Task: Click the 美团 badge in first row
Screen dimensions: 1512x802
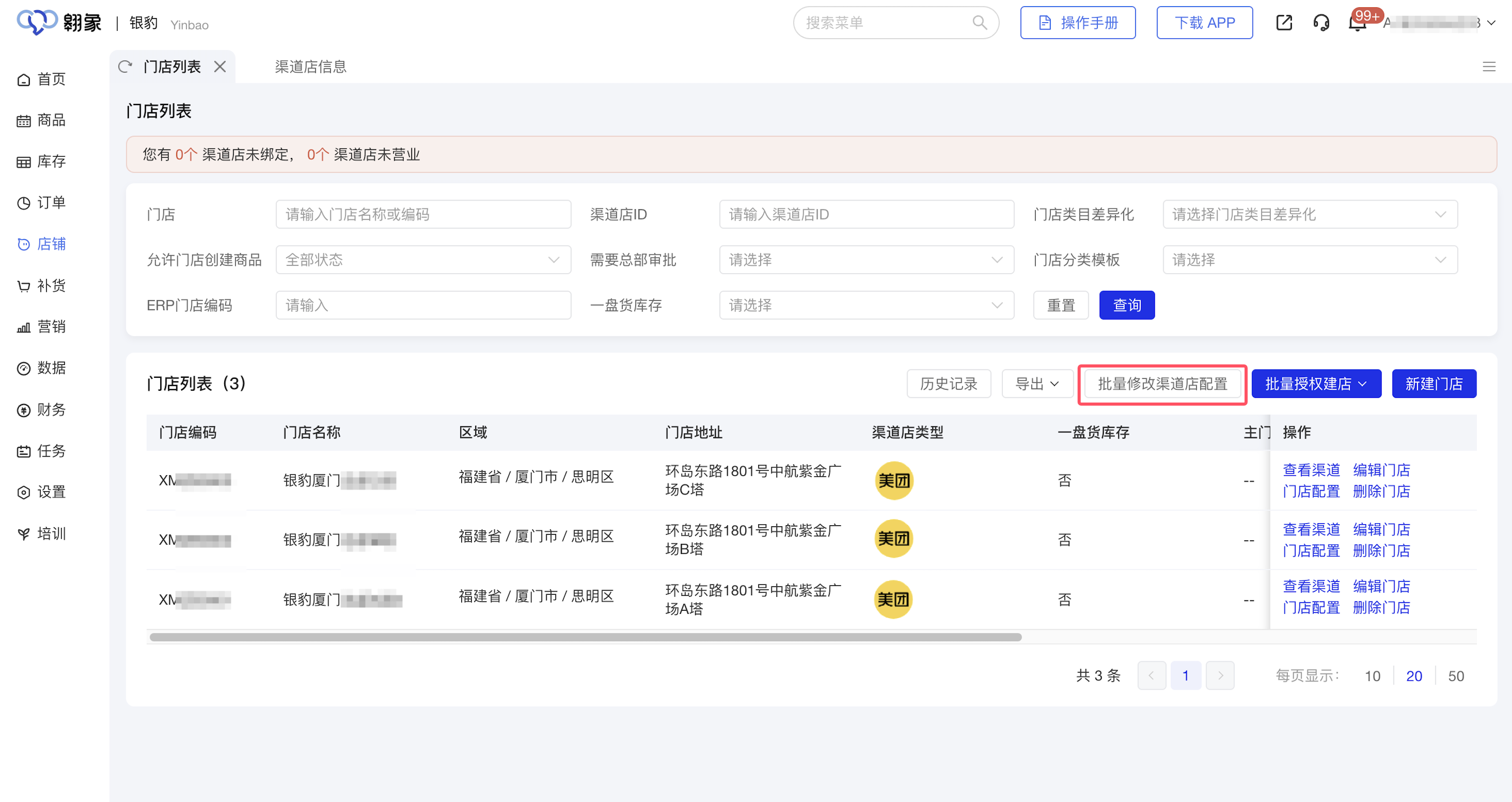Action: 894,480
